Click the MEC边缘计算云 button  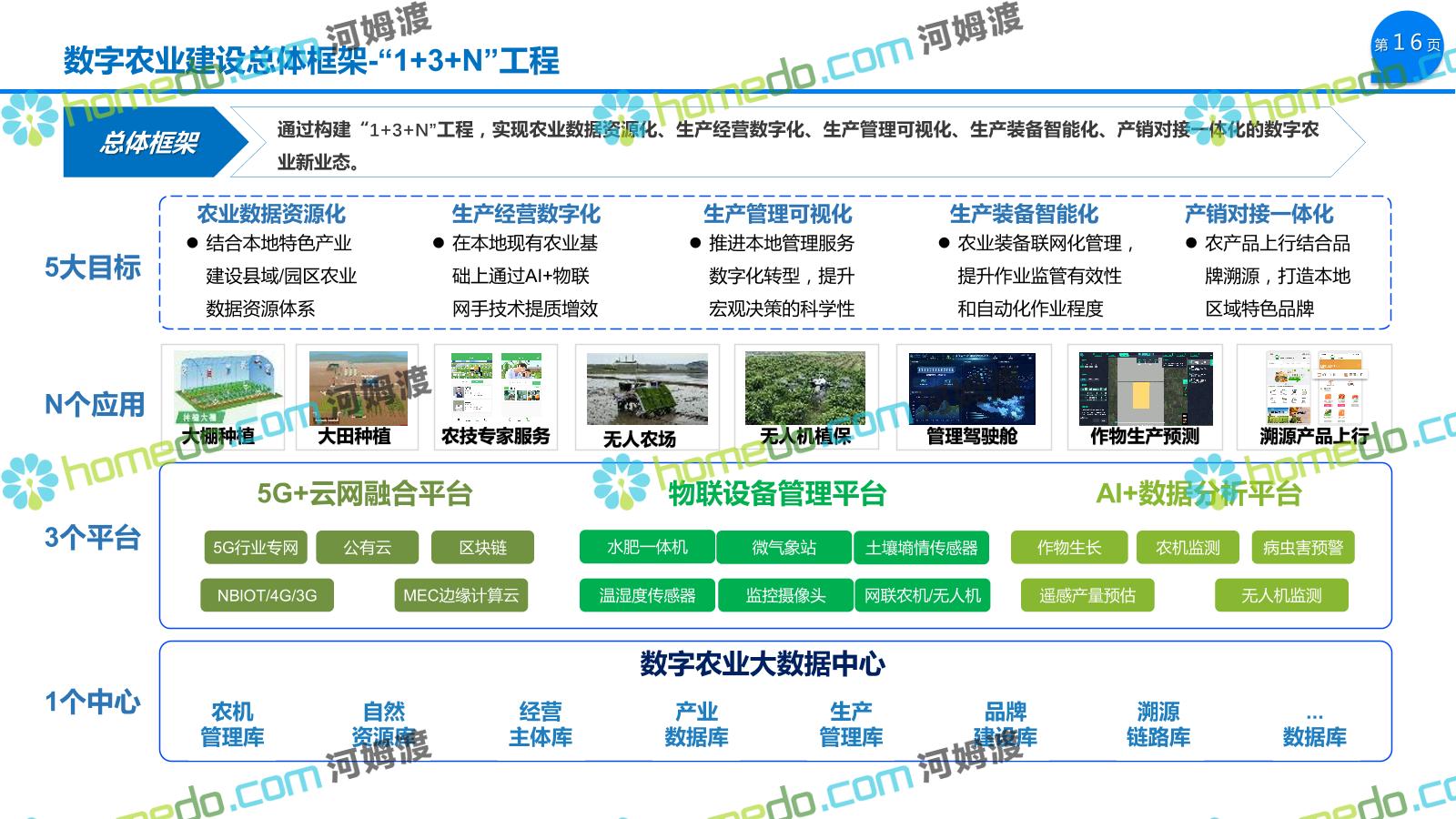[x=460, y=596]
